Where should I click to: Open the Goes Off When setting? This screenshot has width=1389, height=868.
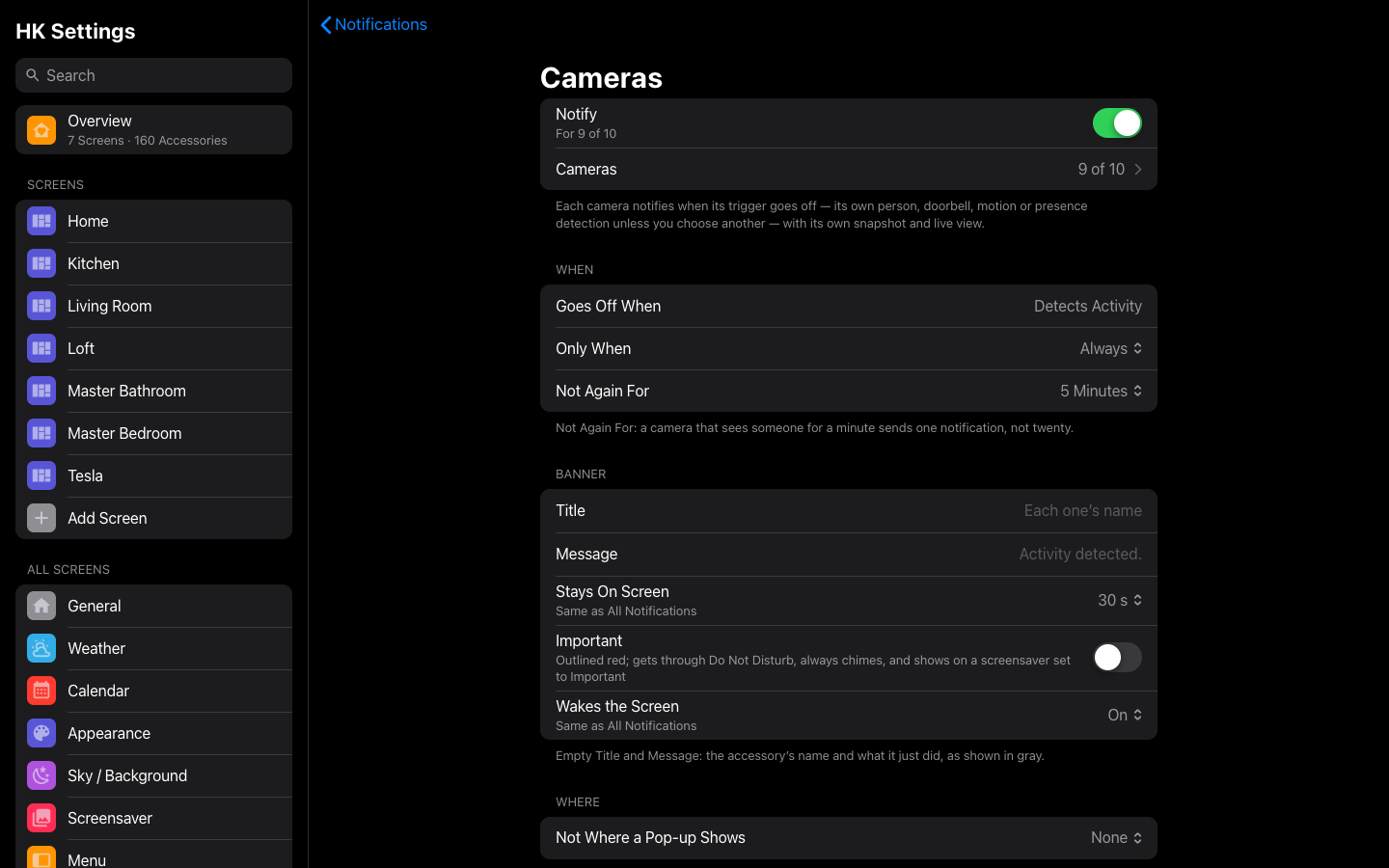click(849, 306)
